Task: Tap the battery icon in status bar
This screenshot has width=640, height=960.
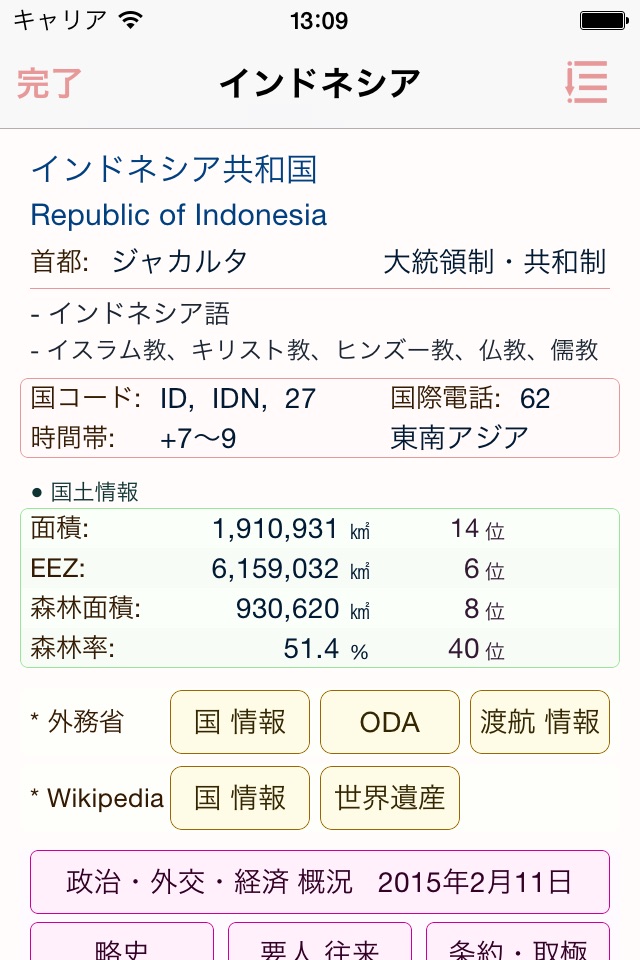Action: point(602,20)
